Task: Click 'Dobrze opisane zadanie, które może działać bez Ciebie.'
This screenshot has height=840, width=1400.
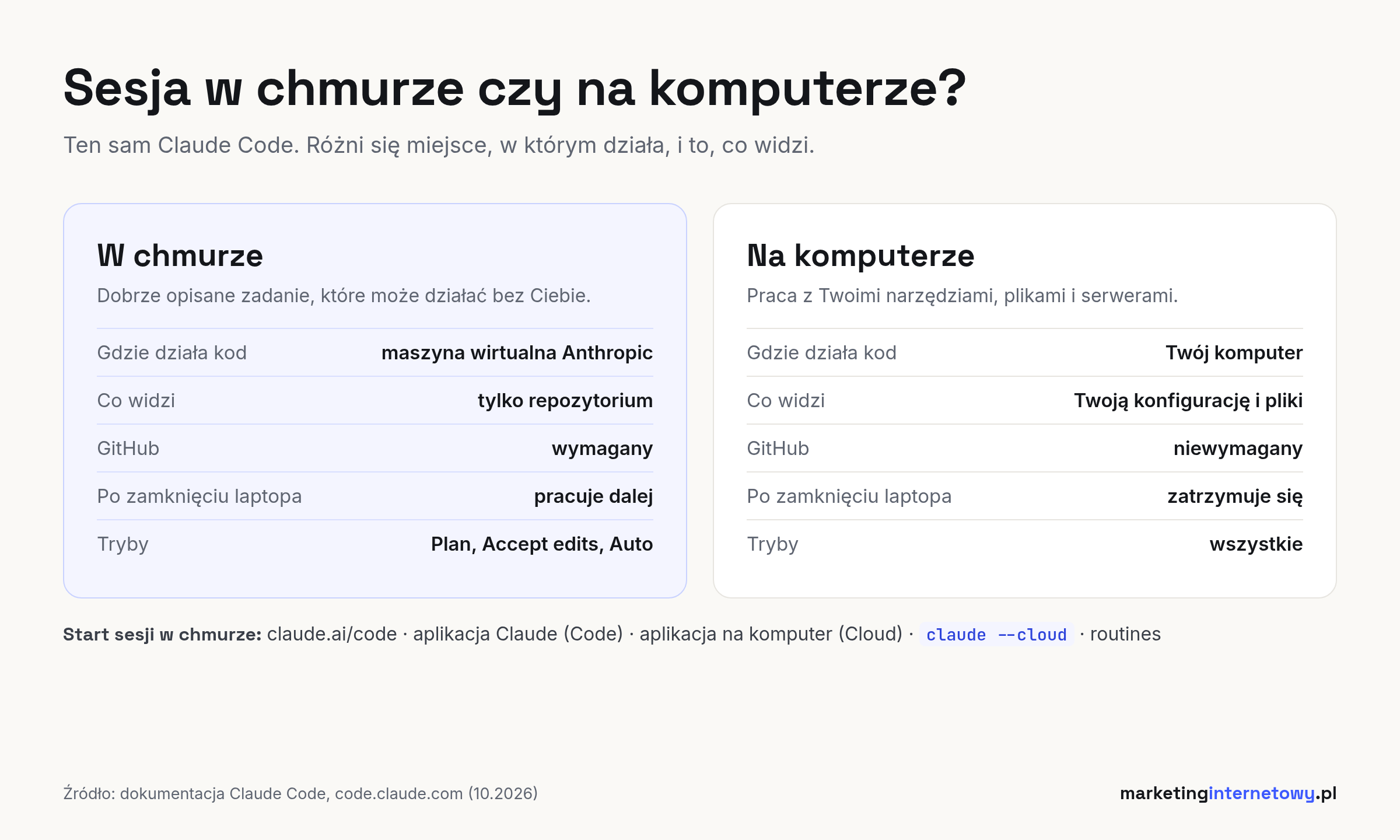Action: (x=344, y=296)
